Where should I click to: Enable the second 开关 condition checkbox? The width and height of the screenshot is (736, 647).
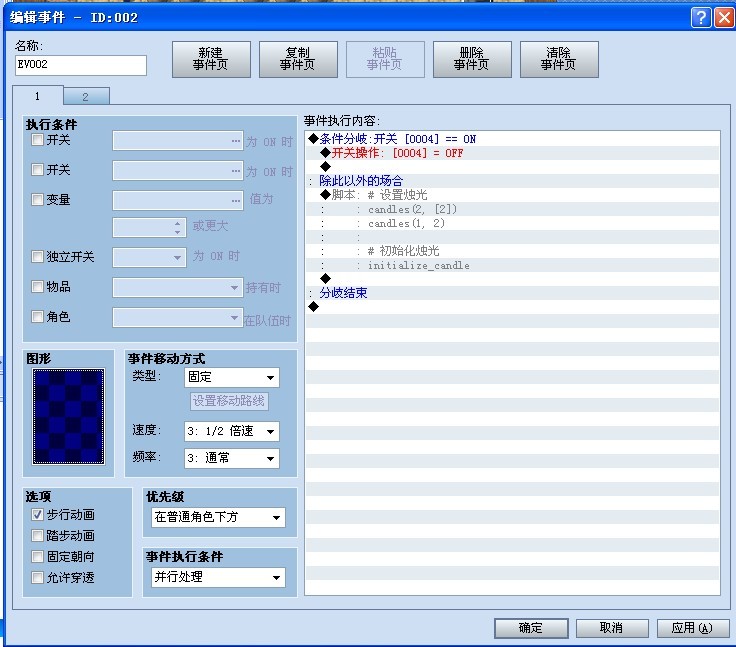tap(37, 169)
